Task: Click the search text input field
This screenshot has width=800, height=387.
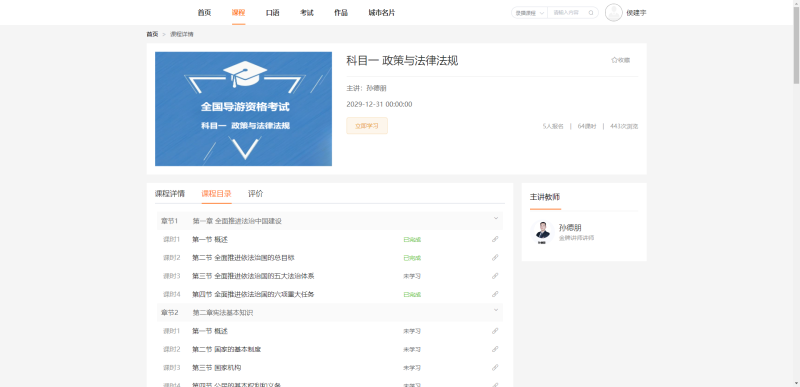Action: pyautogui.click(x=567, y=13)
